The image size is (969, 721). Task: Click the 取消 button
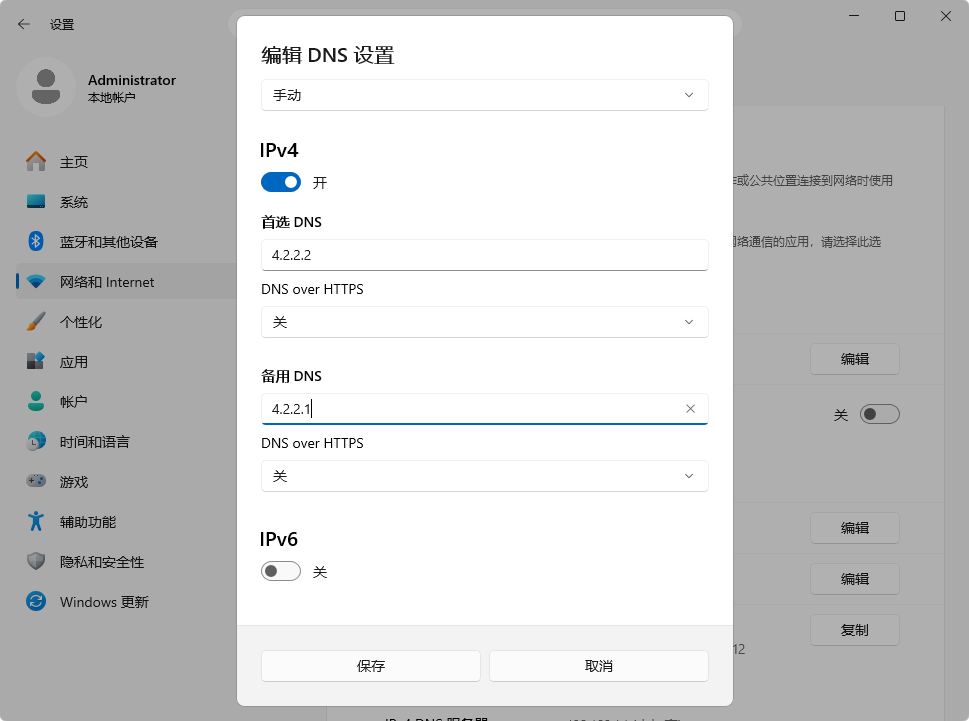tap(598, 666)
